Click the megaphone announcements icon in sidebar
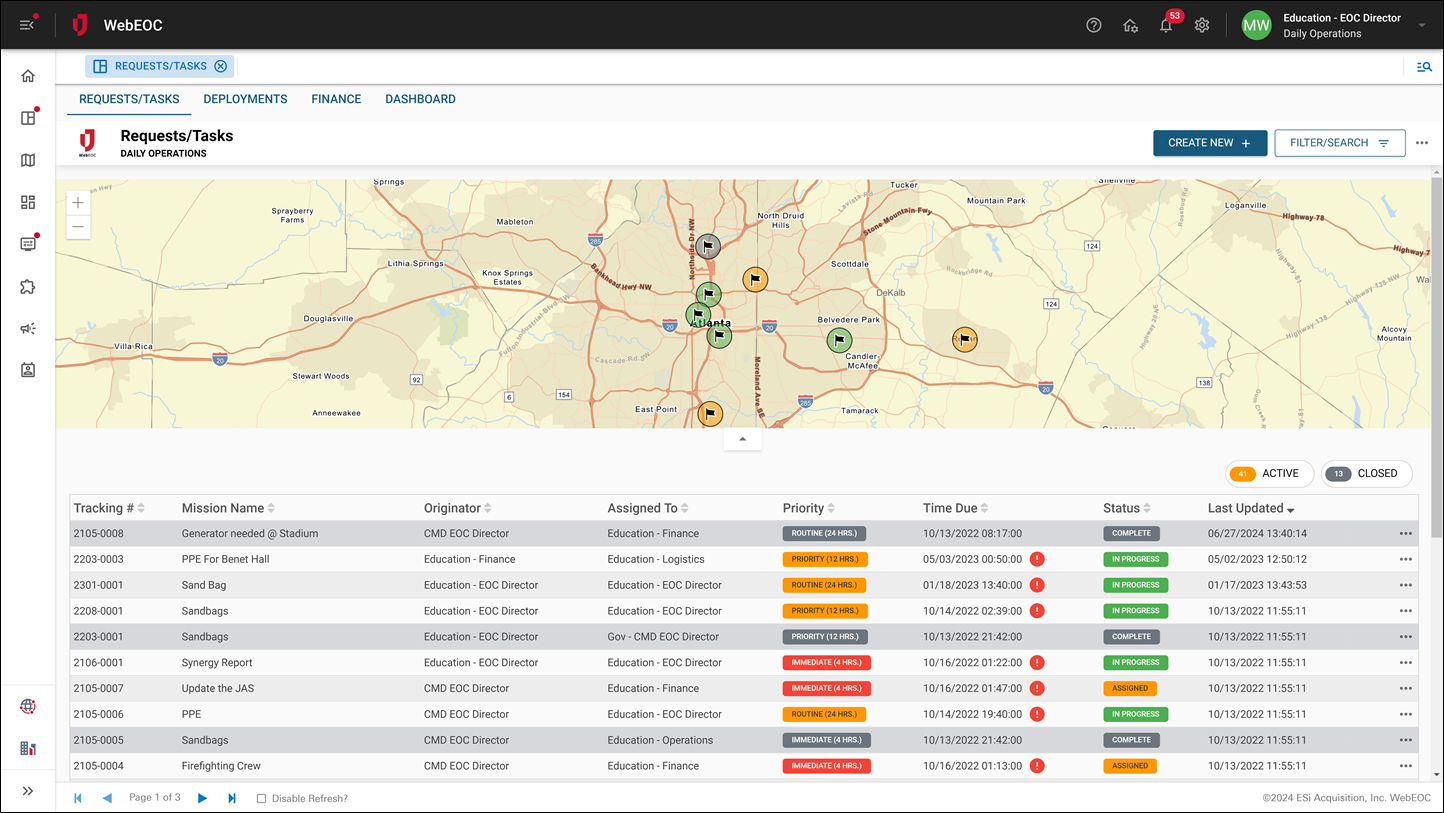The image size is (1444, 813). click(27, 328)
